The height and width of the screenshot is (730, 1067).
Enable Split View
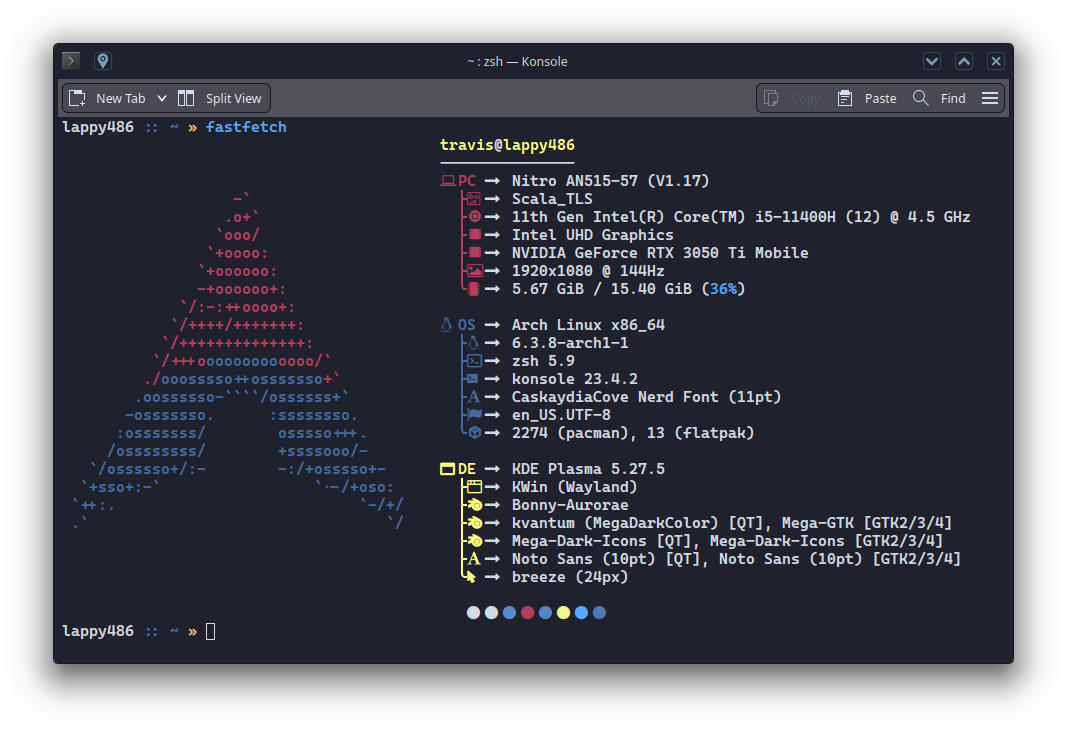[x=220, y=98]
